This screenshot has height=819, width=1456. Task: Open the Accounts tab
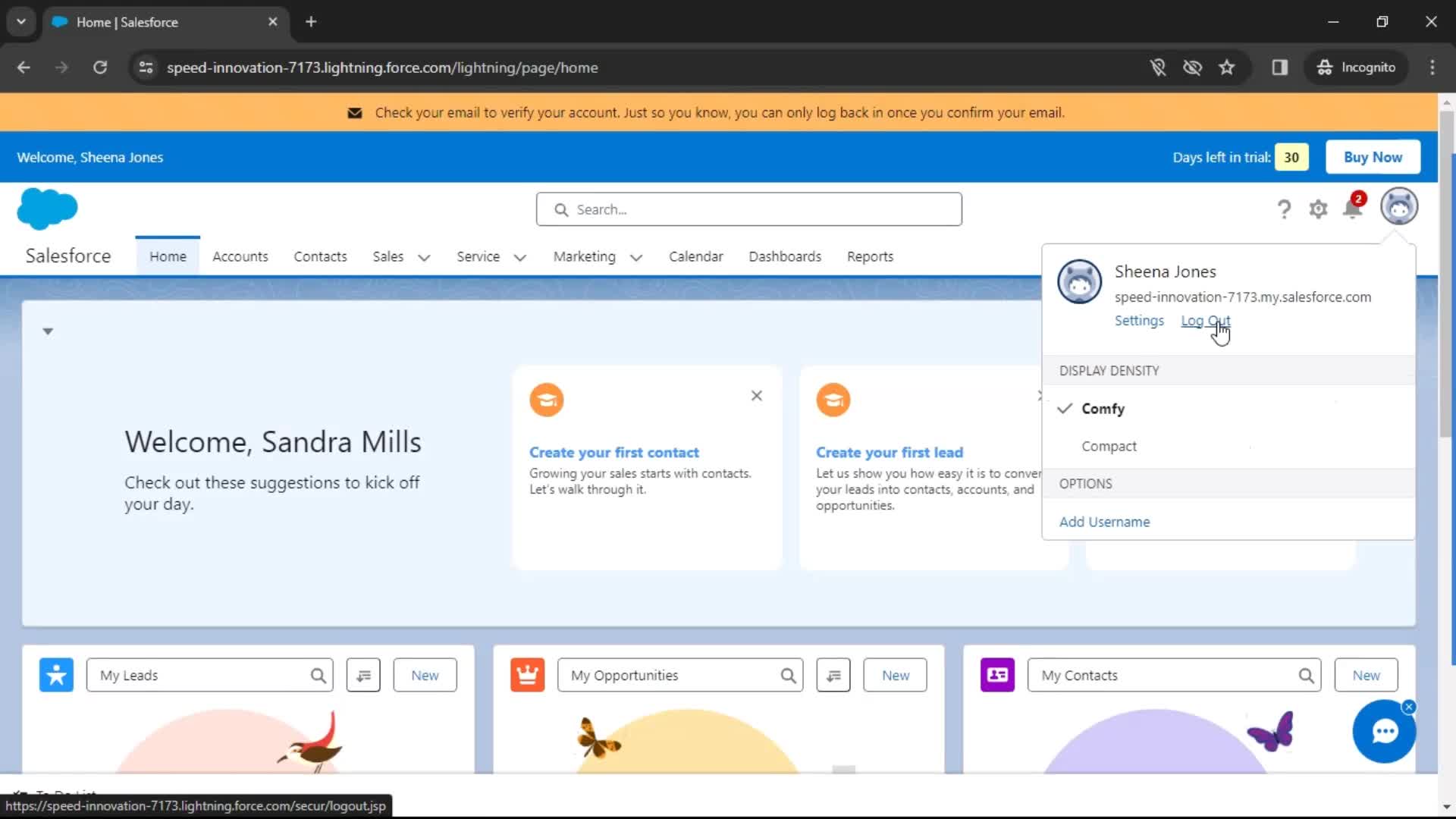[x=240, y=256]
